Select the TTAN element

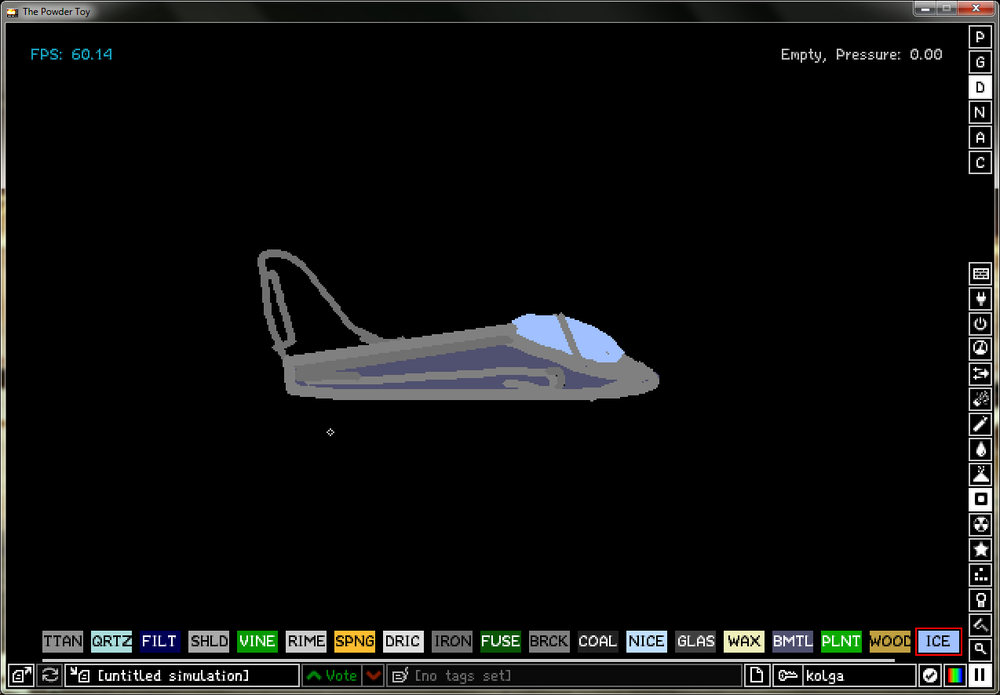62,641
